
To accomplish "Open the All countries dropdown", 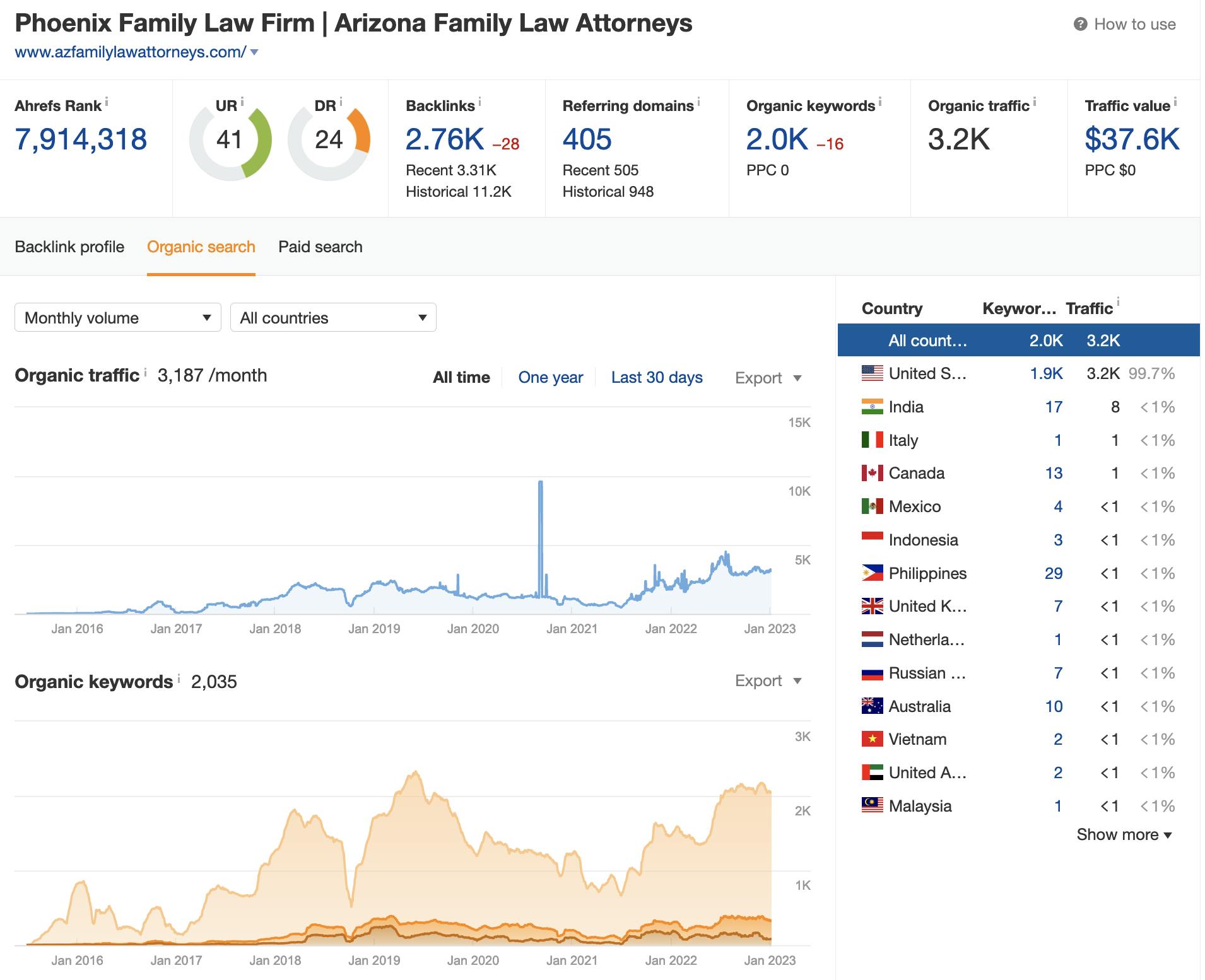I will coord(333,317).
